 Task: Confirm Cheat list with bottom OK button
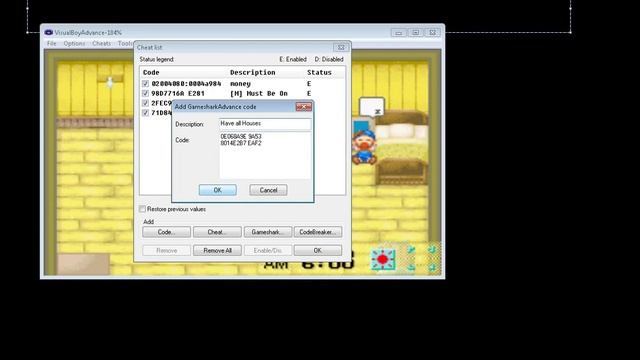pyautogui.click(x=318, y=250)
